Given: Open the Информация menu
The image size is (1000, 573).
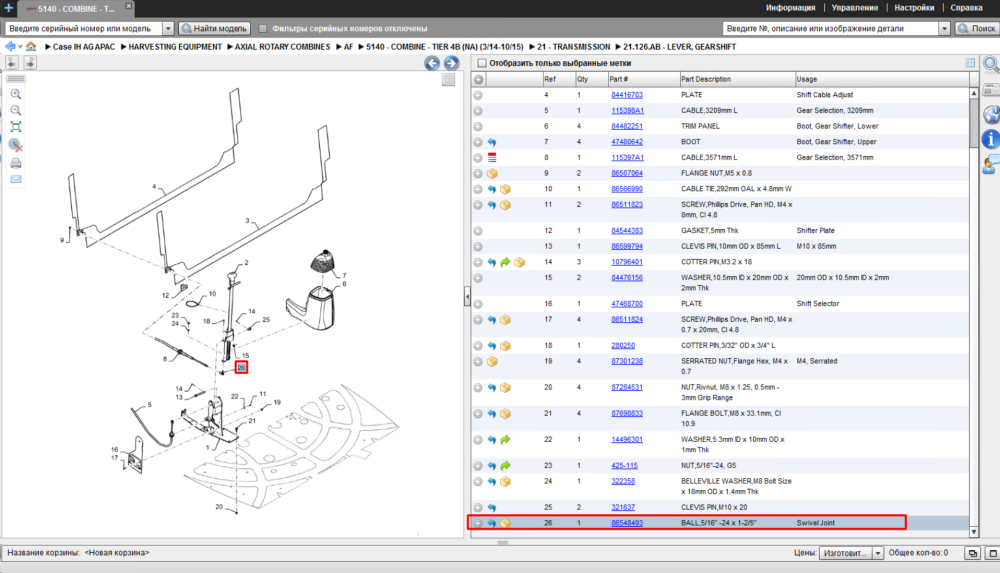Looking at the screenshot, I should [x=790, y=8].
